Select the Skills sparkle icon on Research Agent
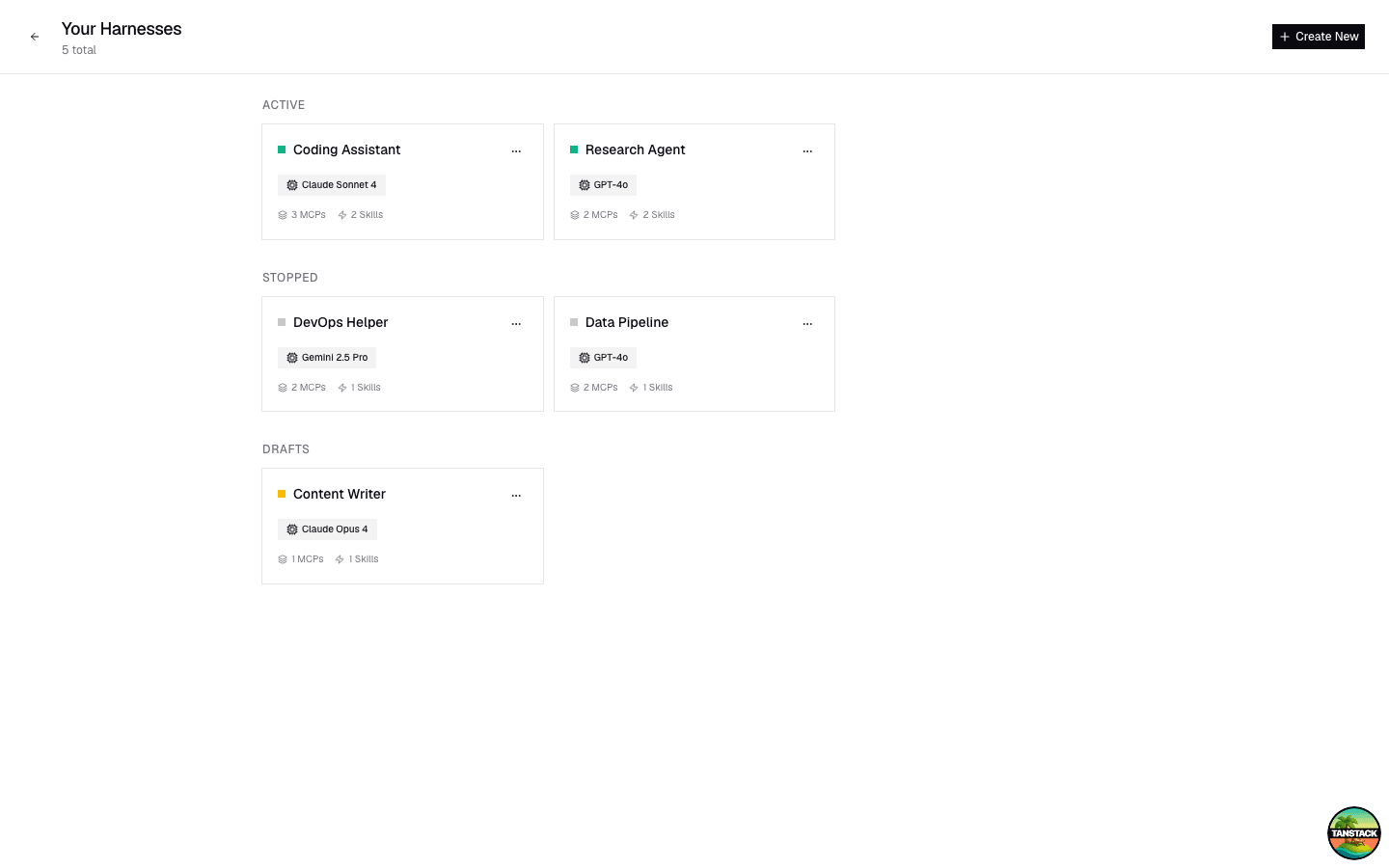Screen dimensions: 1389x868 (634, 214)
